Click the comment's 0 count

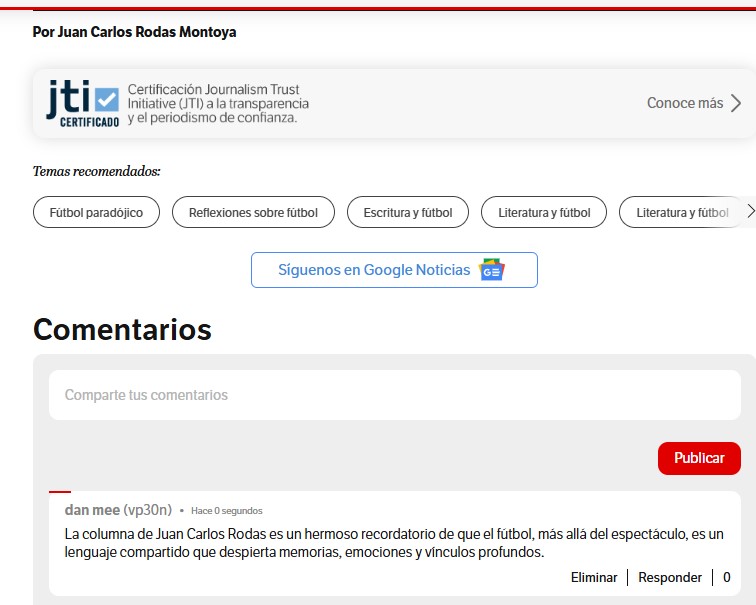pos(726,577)
